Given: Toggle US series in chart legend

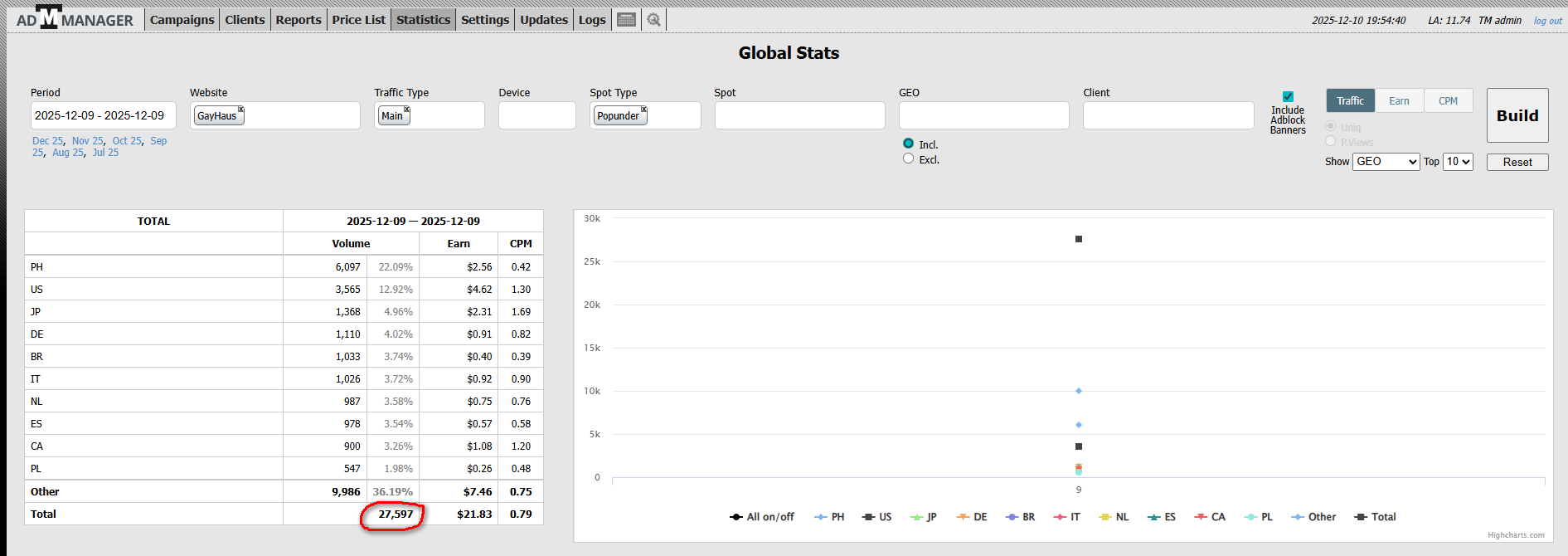Looking at the screenshot, I should [x=877, y=517].
